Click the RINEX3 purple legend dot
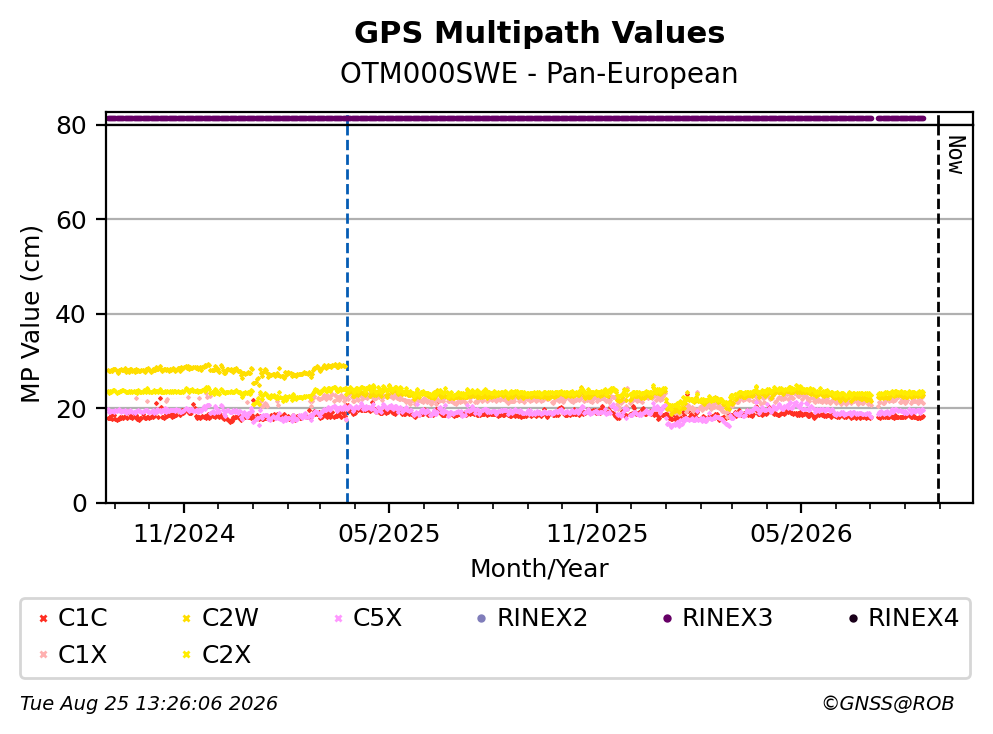The width and height of the screenshot is (993, 734). (667, 618)
